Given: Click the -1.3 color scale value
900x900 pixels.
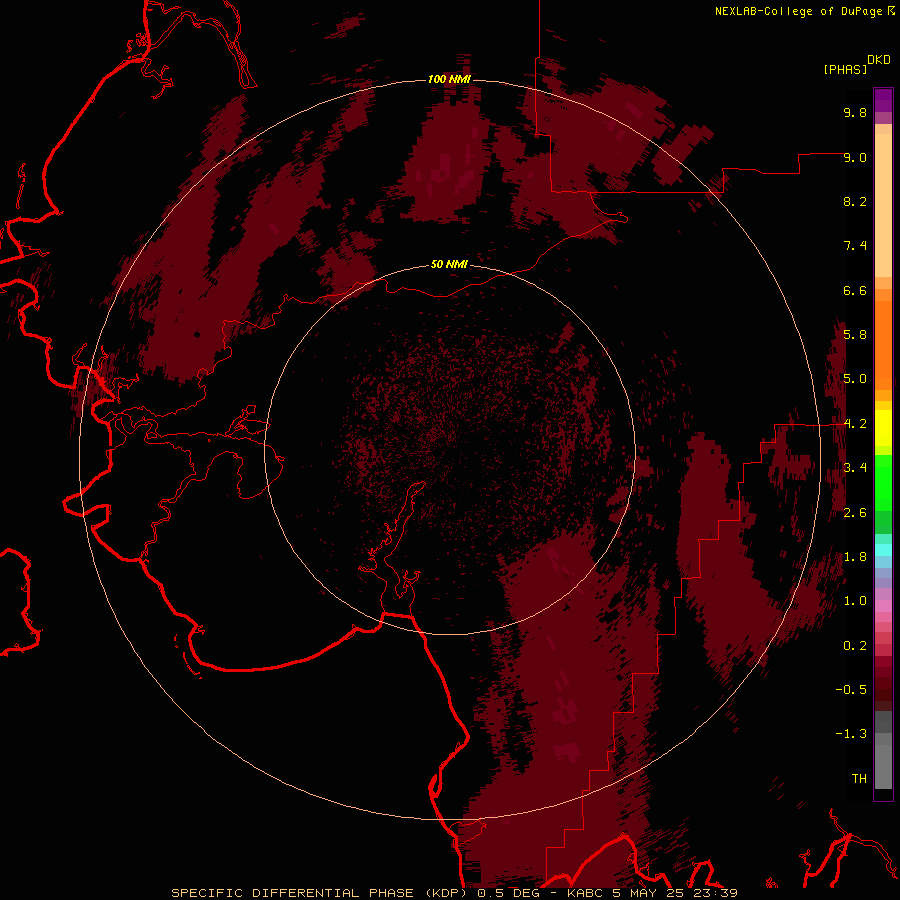Looking at the screenshot, I should tap(851, 734).
